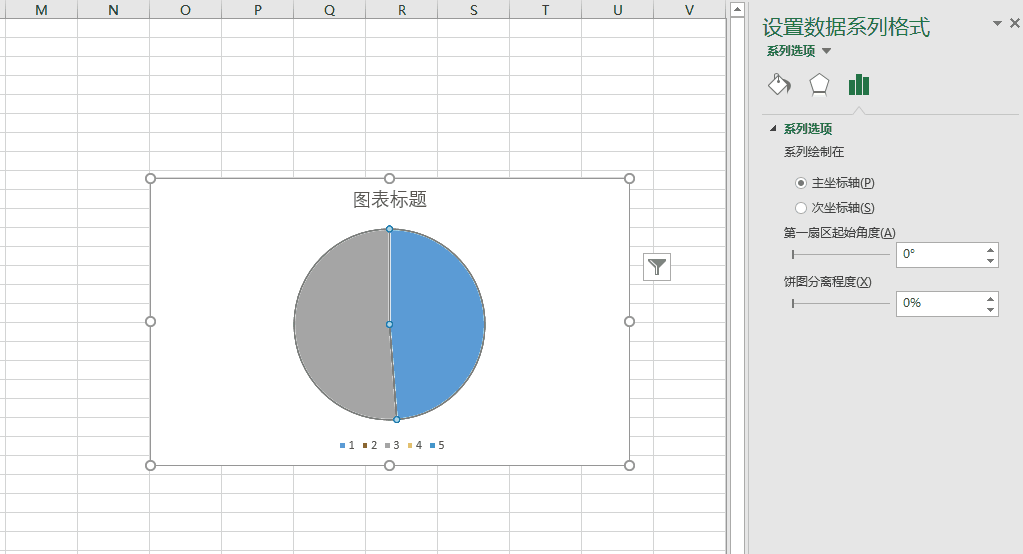The width and height of the screenshot is (1023, 554).
Task: Click legend entry 3
Action: [392, 445]
